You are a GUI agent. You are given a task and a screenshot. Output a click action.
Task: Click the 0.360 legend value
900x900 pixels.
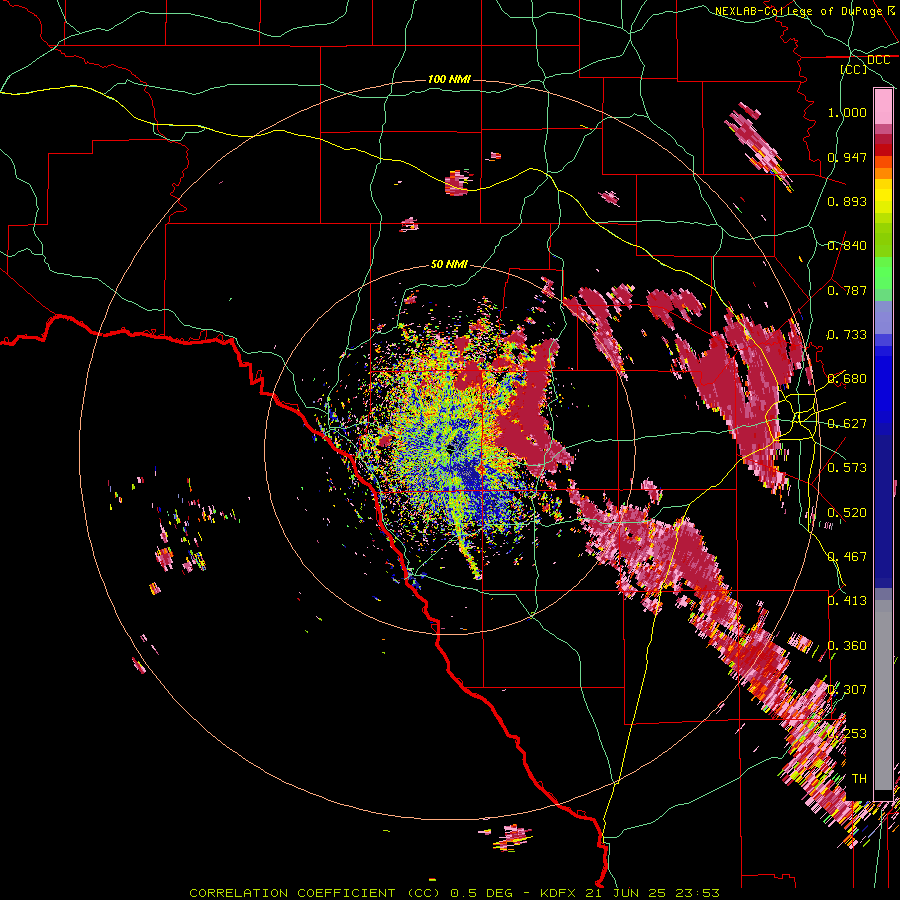click(847, 646)
